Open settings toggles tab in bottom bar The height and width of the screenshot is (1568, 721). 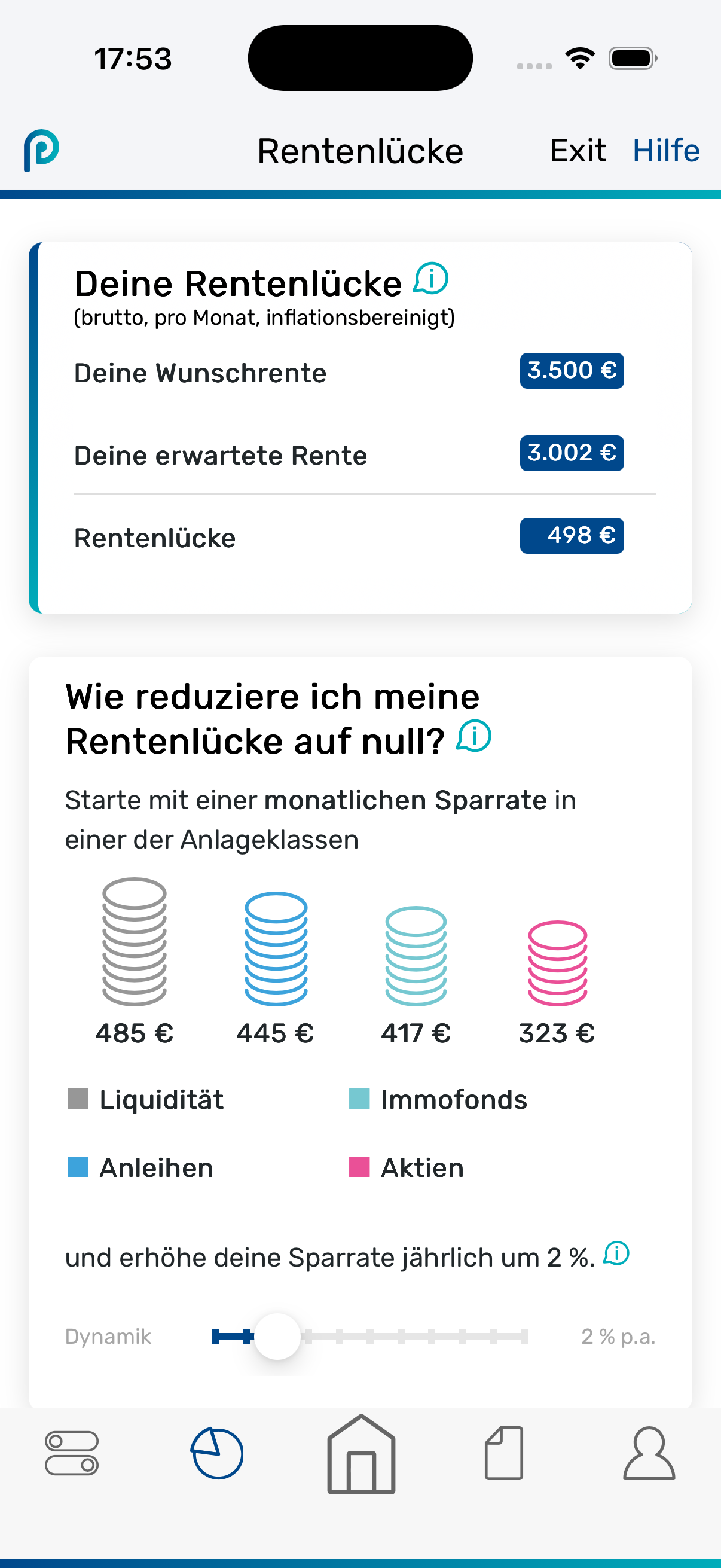click(72, 1453)
